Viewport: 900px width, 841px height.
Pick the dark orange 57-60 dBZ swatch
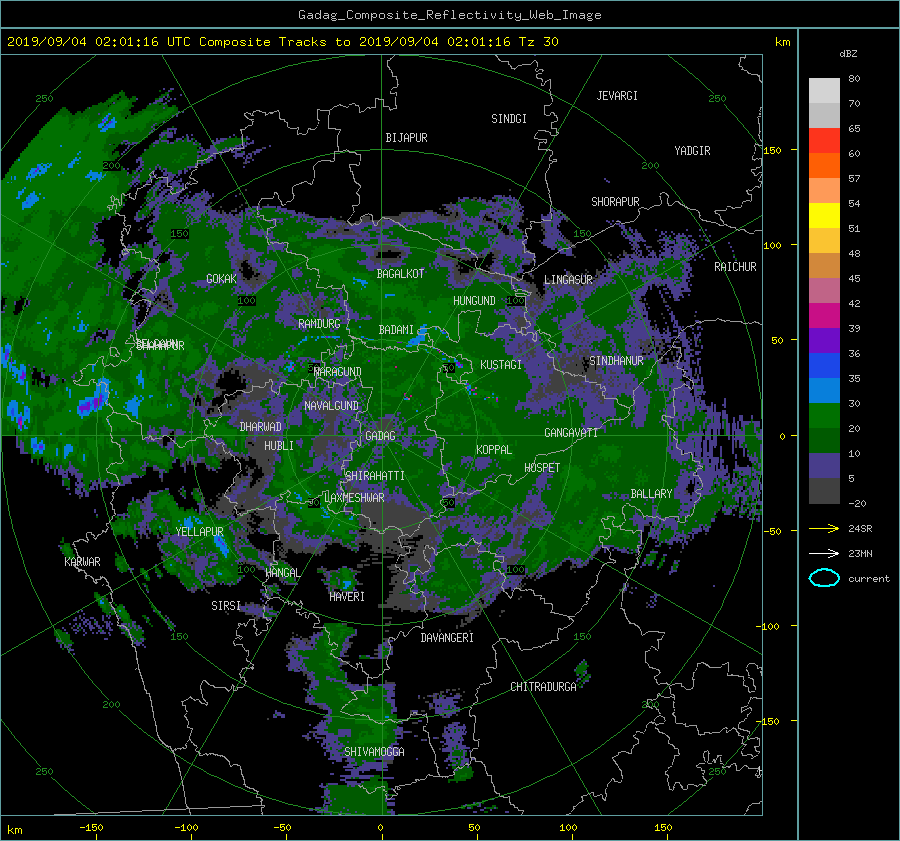(824, 166)
